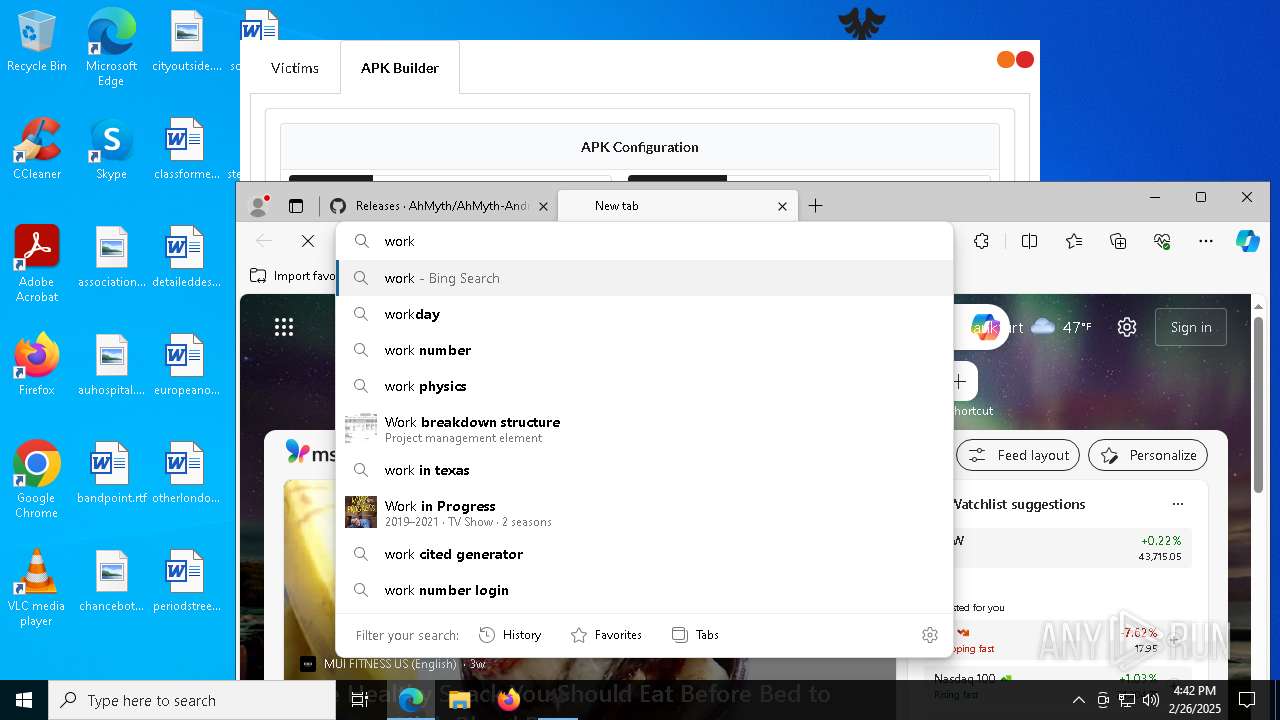Close the New tab tab
The width and height of the screenshot is (1280, 720).
[x=783, y=206]
